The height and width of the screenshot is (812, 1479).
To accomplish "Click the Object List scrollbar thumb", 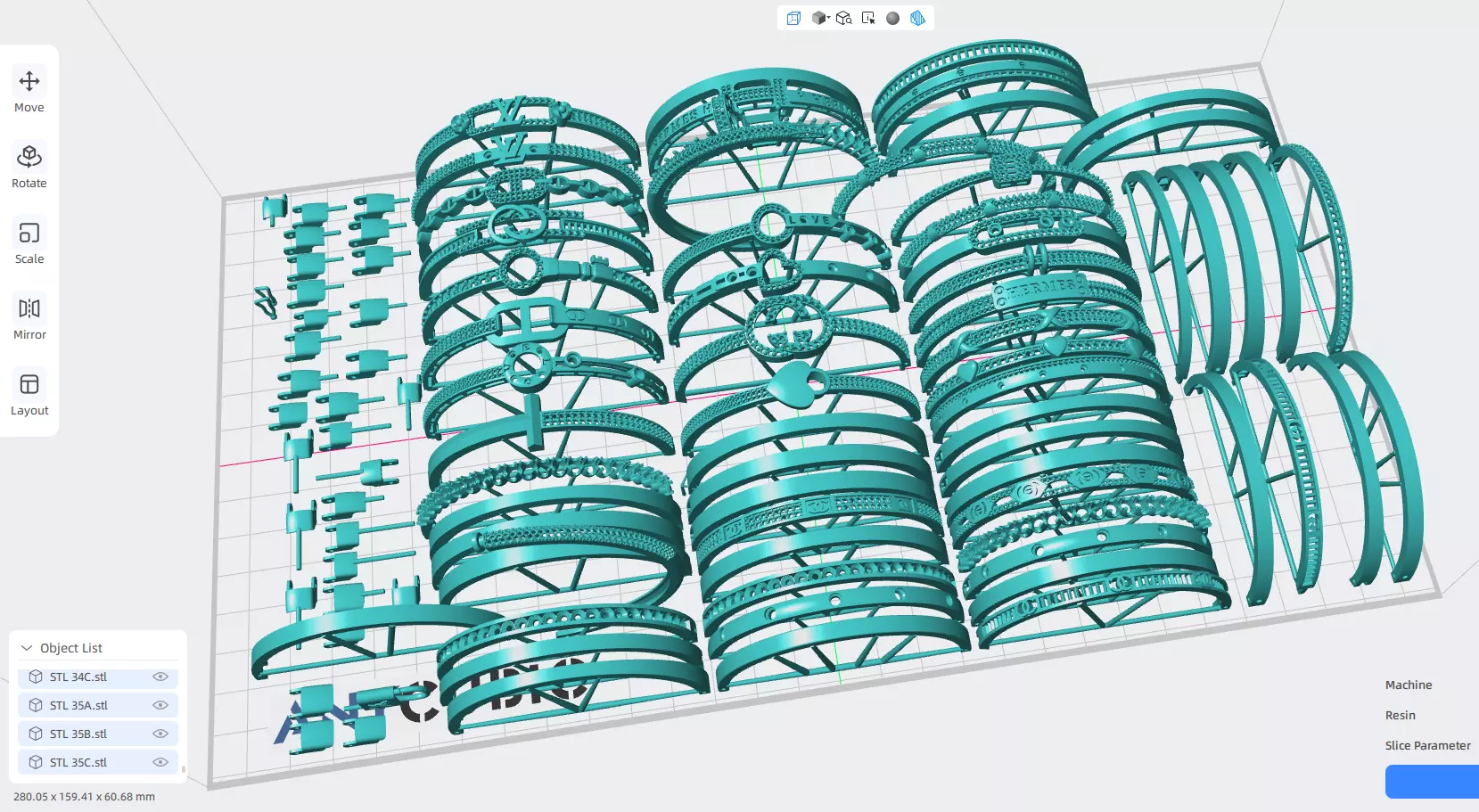I will point(183,768).
